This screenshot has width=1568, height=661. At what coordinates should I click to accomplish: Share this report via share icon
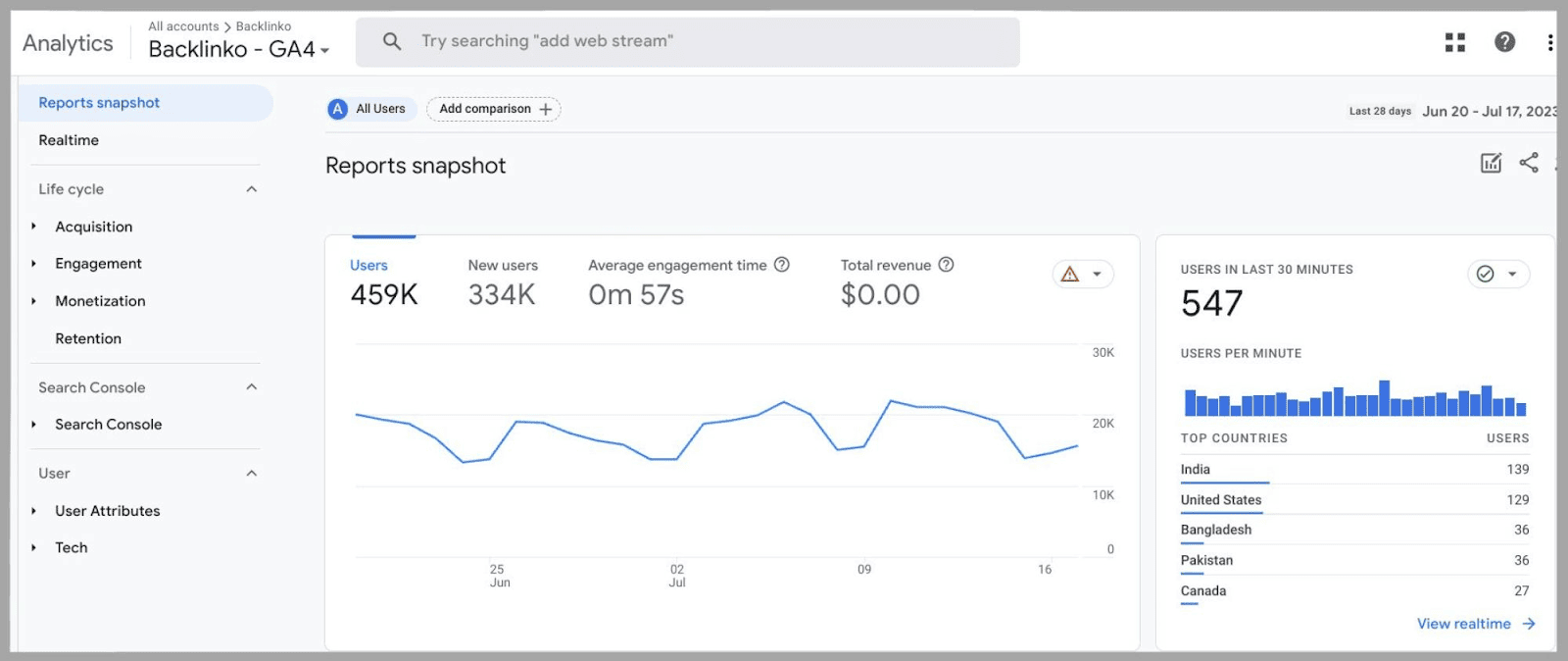tap(1529, 163)
